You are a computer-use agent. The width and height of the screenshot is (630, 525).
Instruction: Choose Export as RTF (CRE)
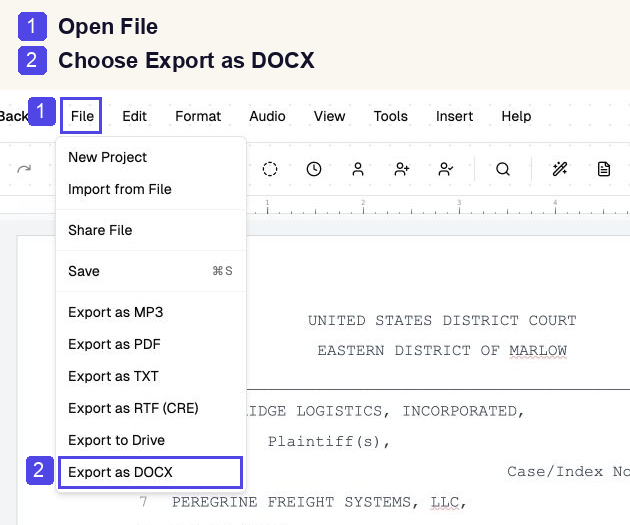pos(151,408)
